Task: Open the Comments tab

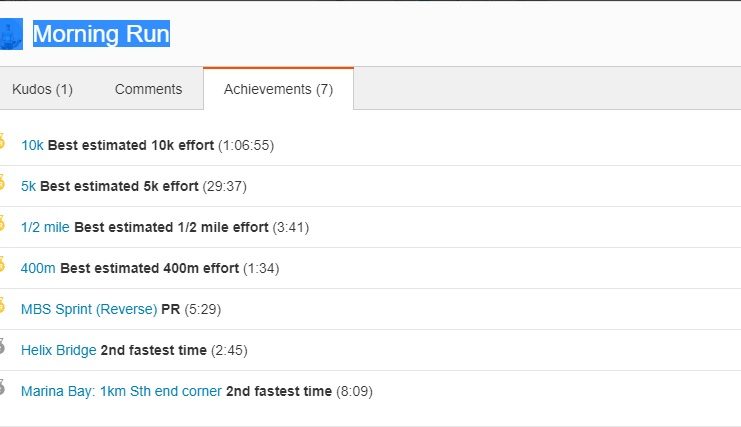Action: pyautogui.click(x=148, y=89)
